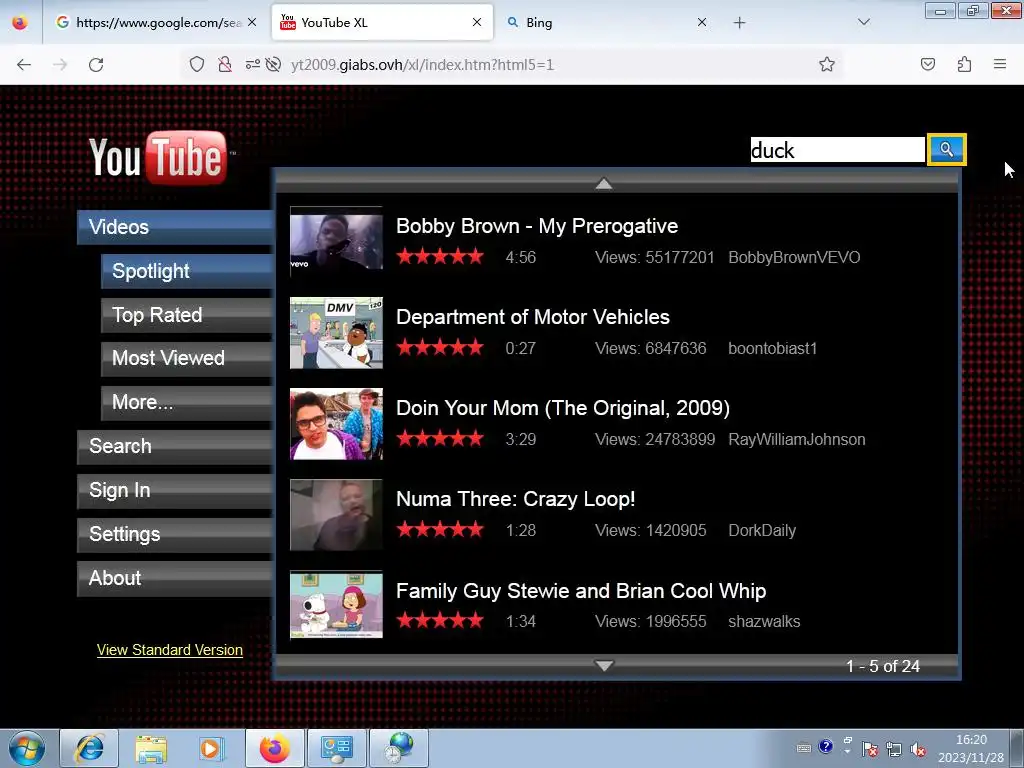The image size is (1024, 768).
Task: Close the Bing tab
Action: click(702, 22)
